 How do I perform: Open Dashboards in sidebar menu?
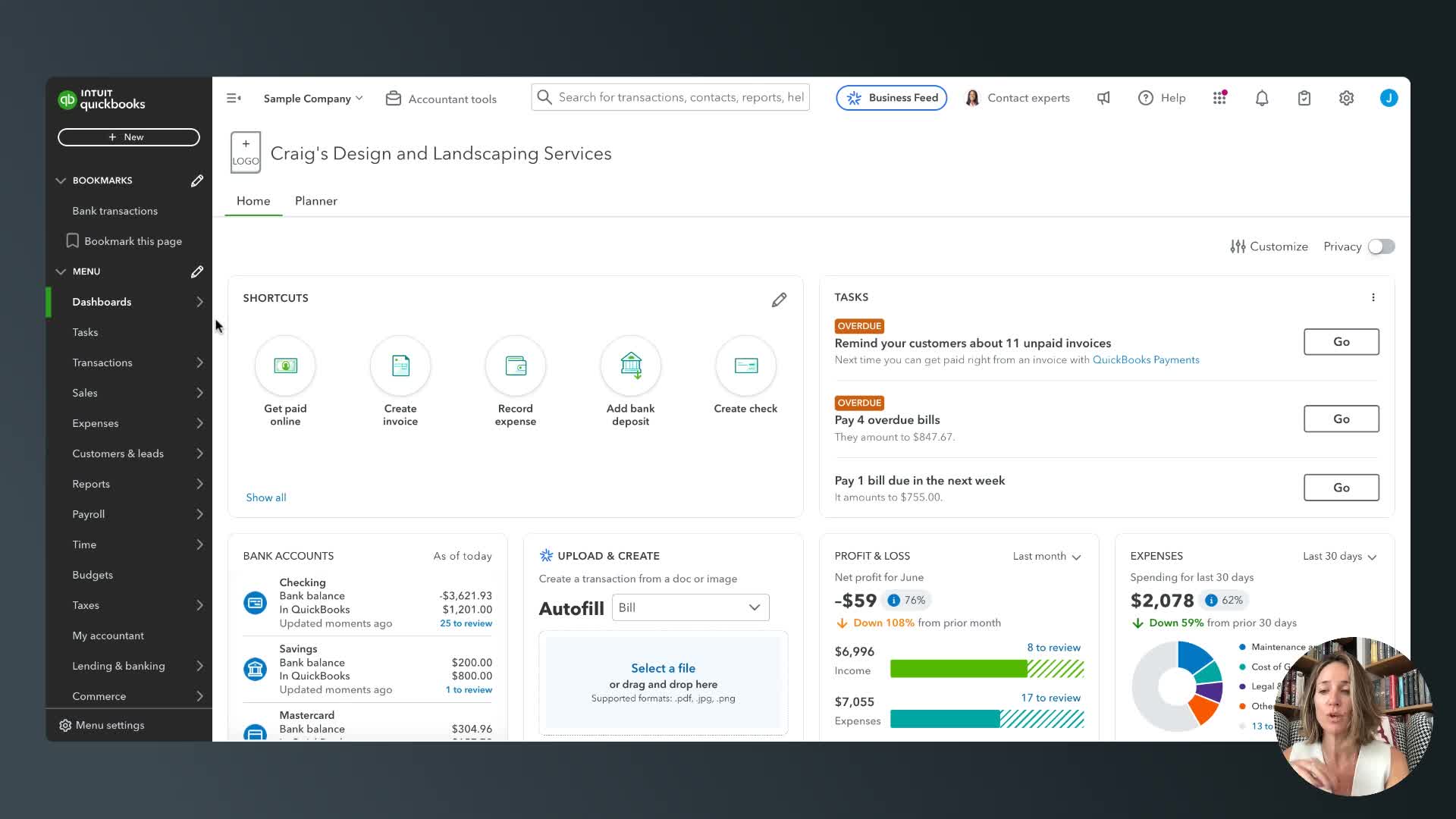click(129, 302)
